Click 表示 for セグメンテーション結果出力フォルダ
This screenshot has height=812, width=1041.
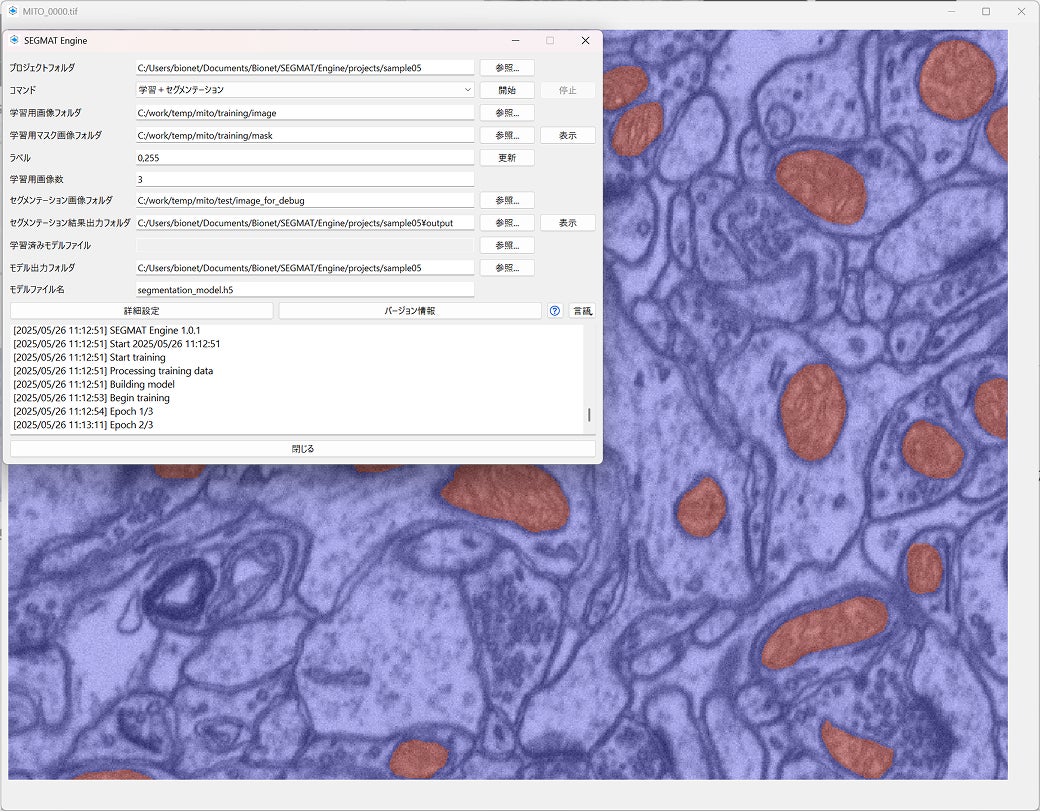click(x=567, y=223)
